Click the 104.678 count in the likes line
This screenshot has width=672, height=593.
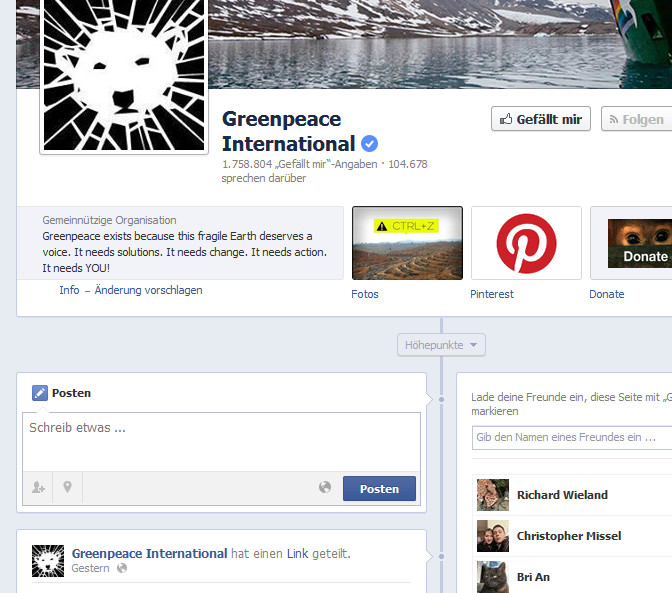click(x=408, y=164)
